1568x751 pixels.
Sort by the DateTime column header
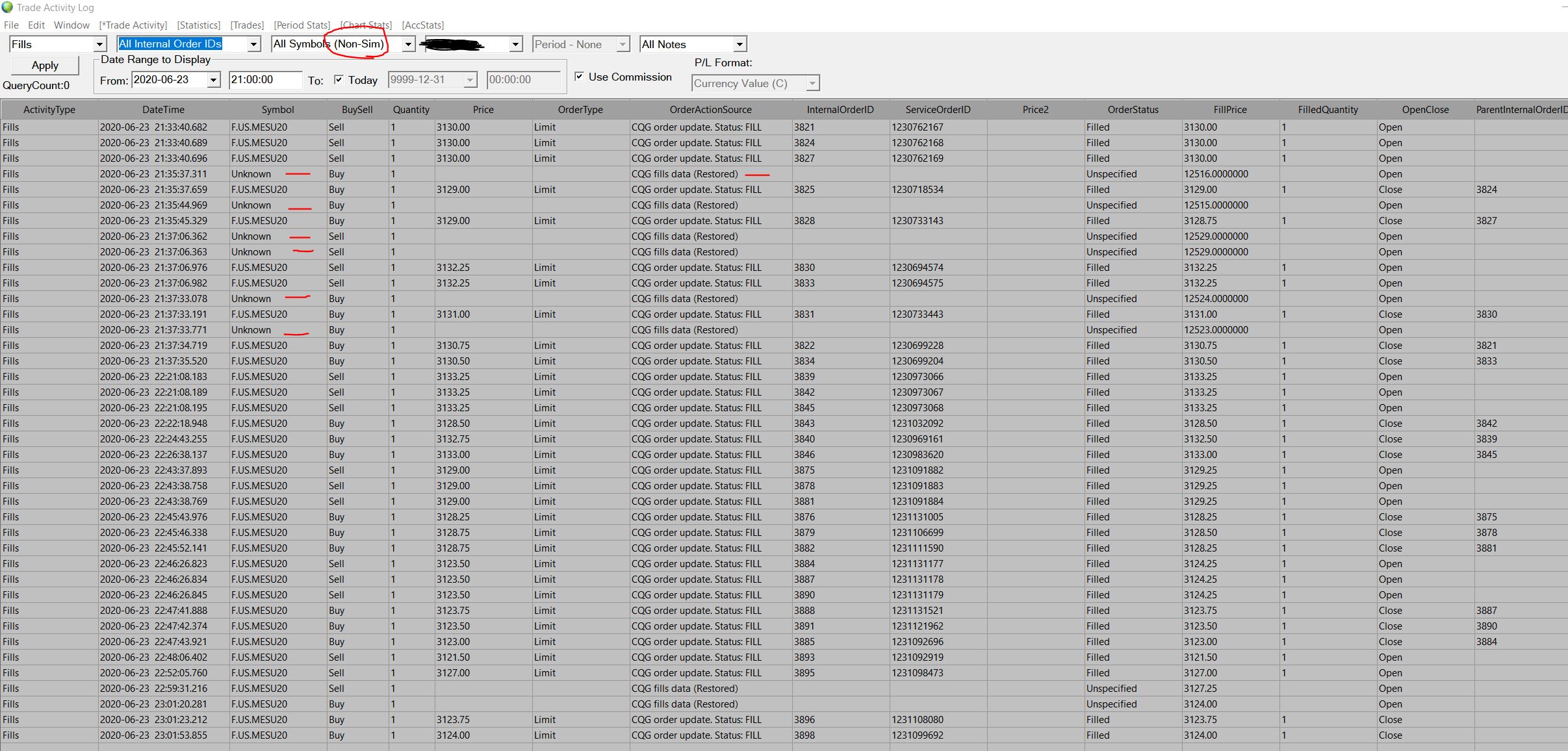(x=164, y=110)
